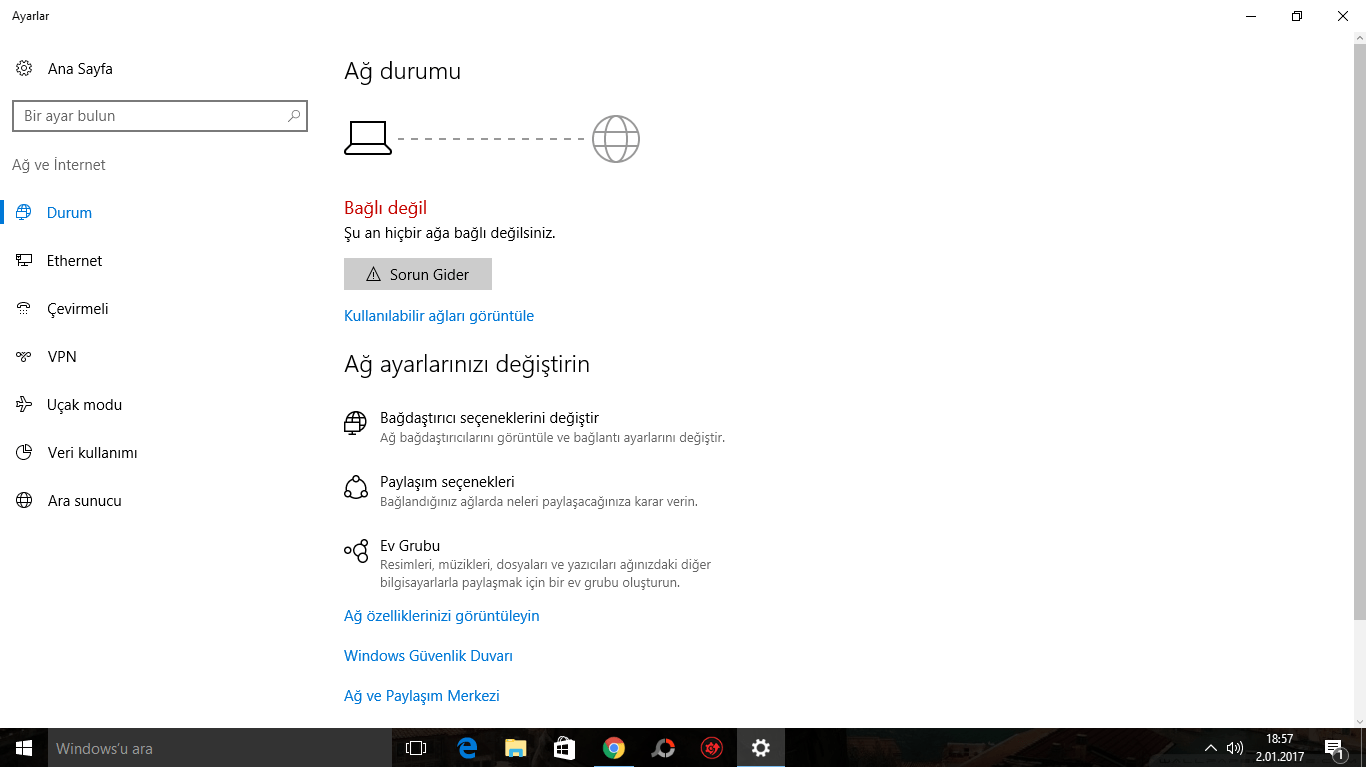This screenshot has width=1371, height=767.
Task: Open Ev Grubu (HomeGroup) settings
Action: [409, 545]
